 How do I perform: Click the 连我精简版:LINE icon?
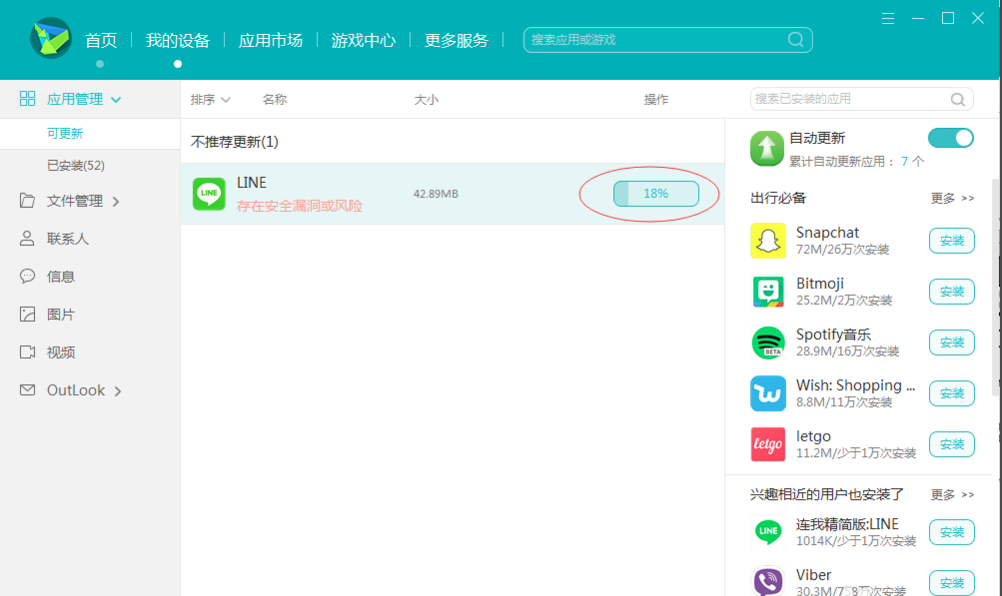pos(767,532)
